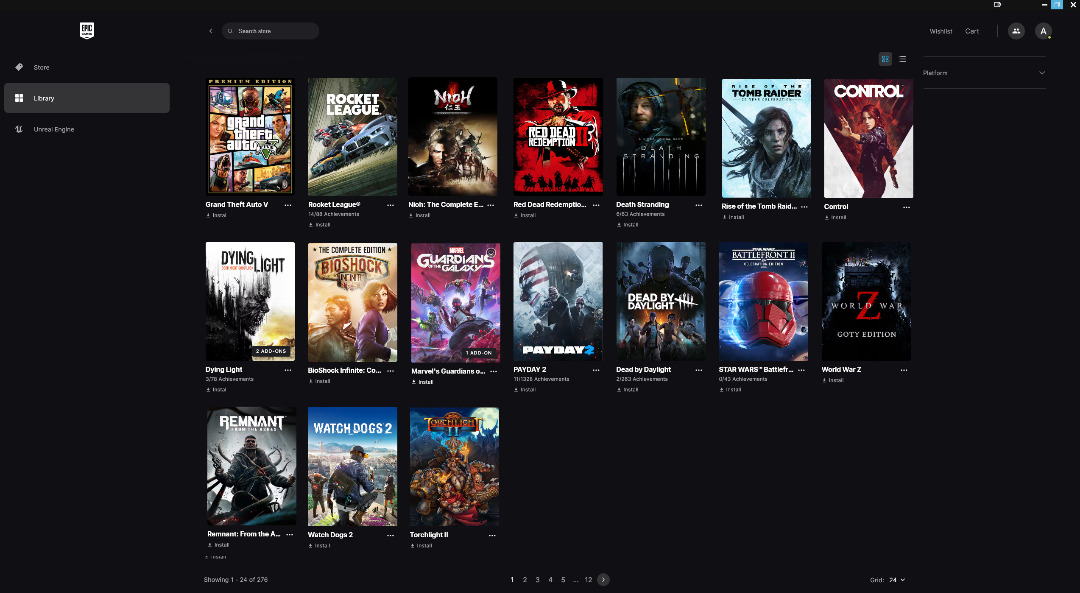Open options menu for Grand Theft Auto V
This screenshot has width=1080, height=593.
click(288, 205)
